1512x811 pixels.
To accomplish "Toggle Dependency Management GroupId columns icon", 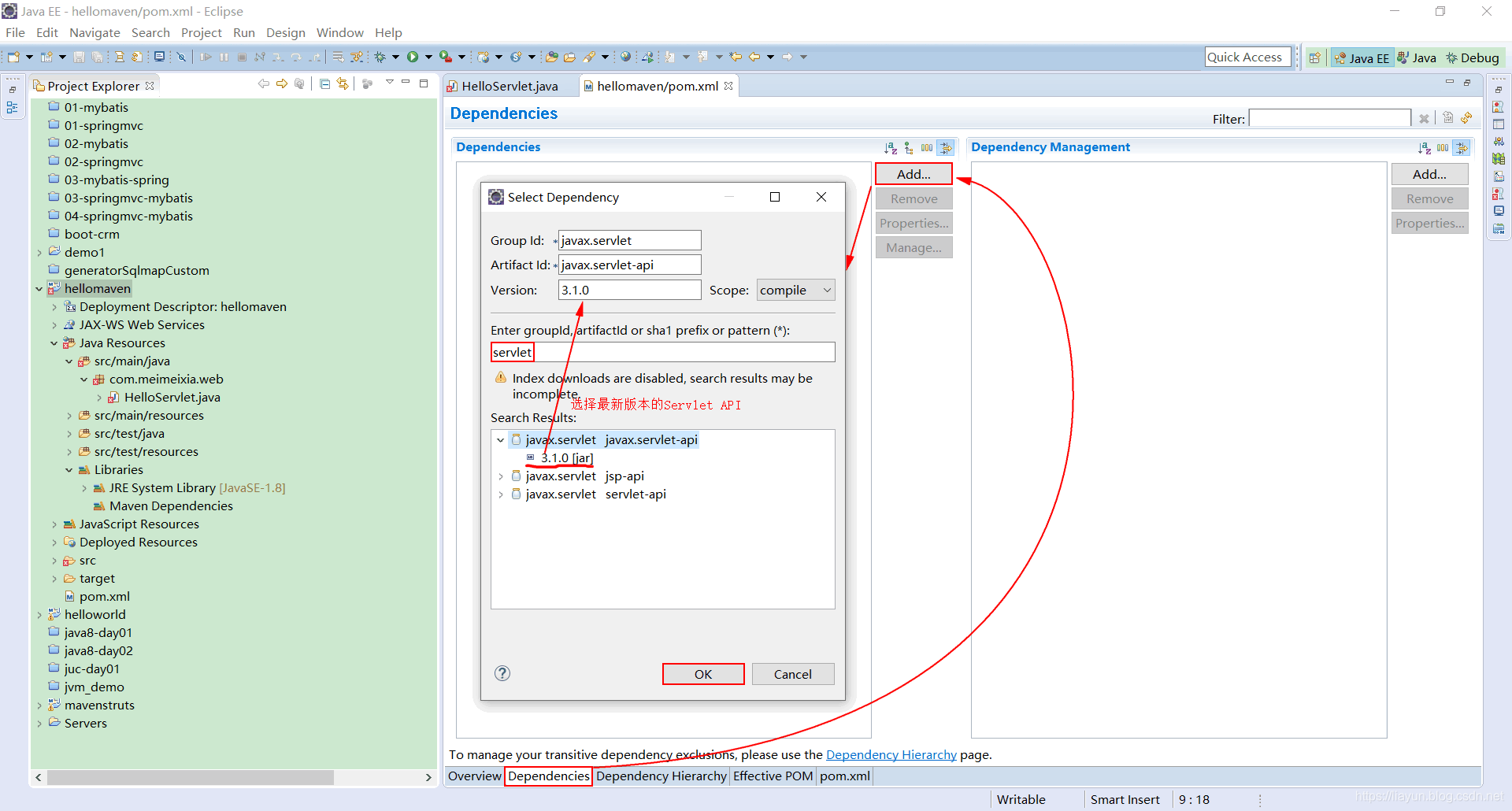I will (1443, 147).
